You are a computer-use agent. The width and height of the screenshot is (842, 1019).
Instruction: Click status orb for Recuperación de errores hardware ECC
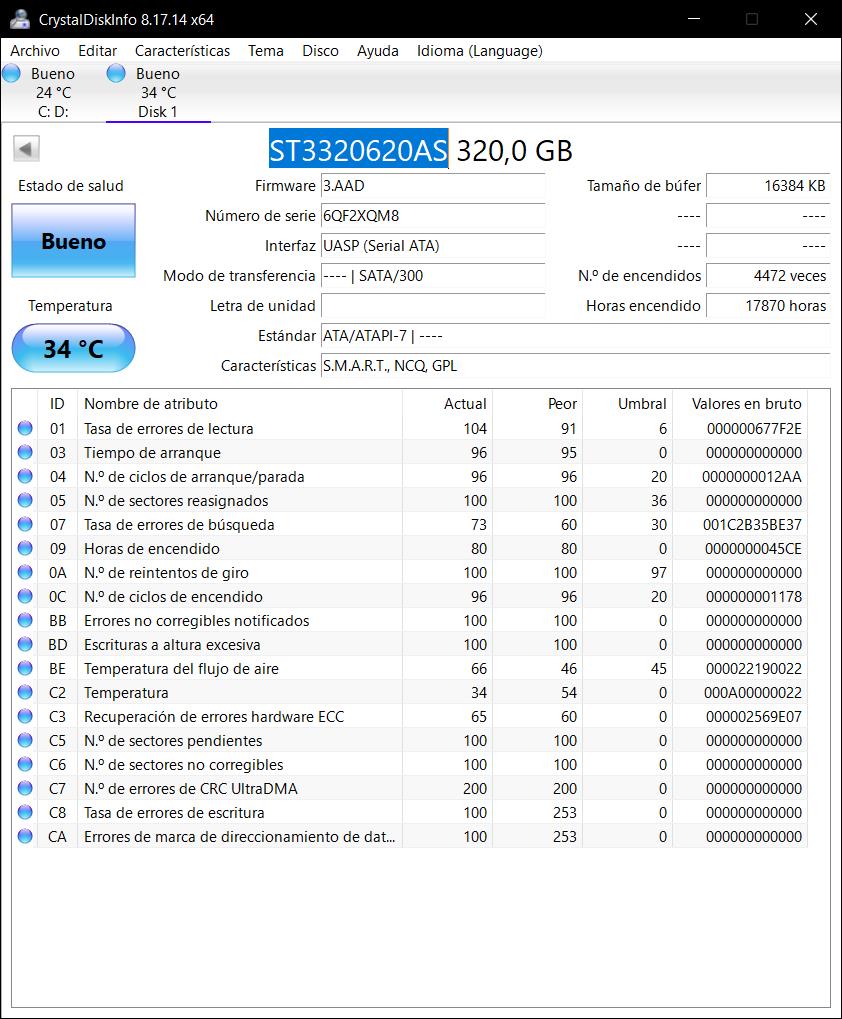[x=25, y=717]
